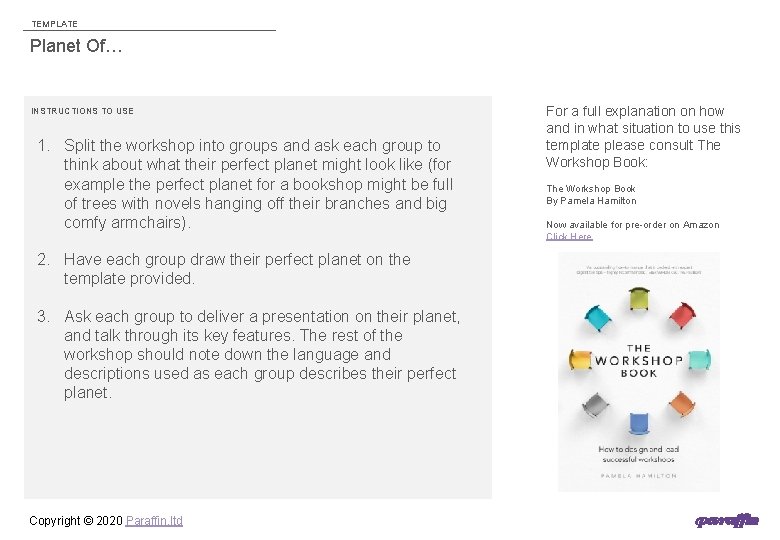Click 'By Pamela Hamilton' author text
780x540 pixels.
(x=591, y=201)
